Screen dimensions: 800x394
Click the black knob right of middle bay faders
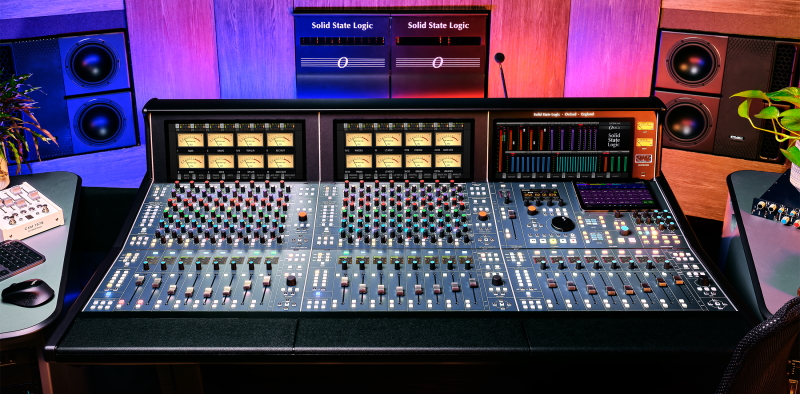496,280
